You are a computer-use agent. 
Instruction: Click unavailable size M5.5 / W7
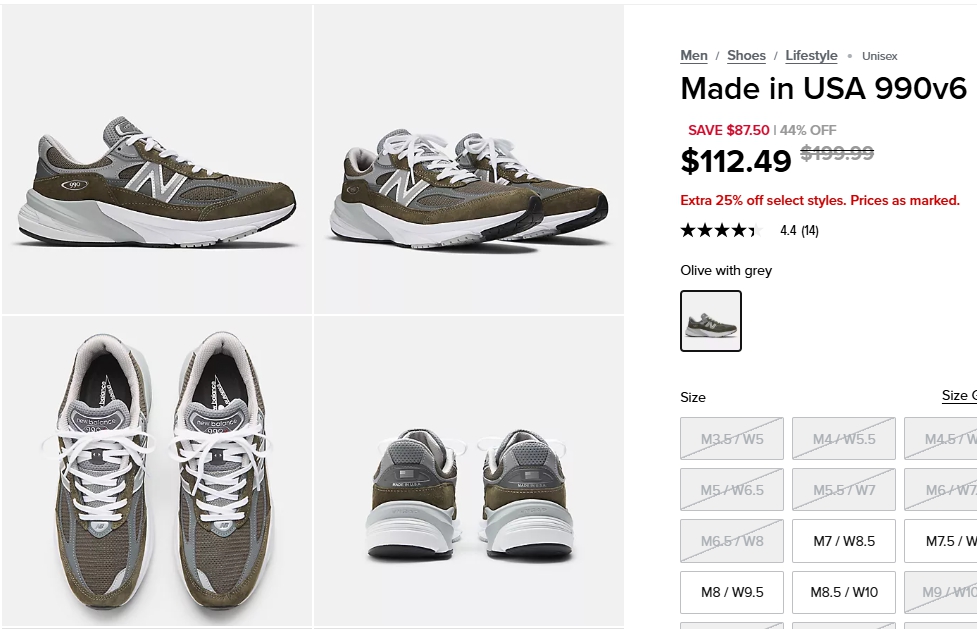843,490
